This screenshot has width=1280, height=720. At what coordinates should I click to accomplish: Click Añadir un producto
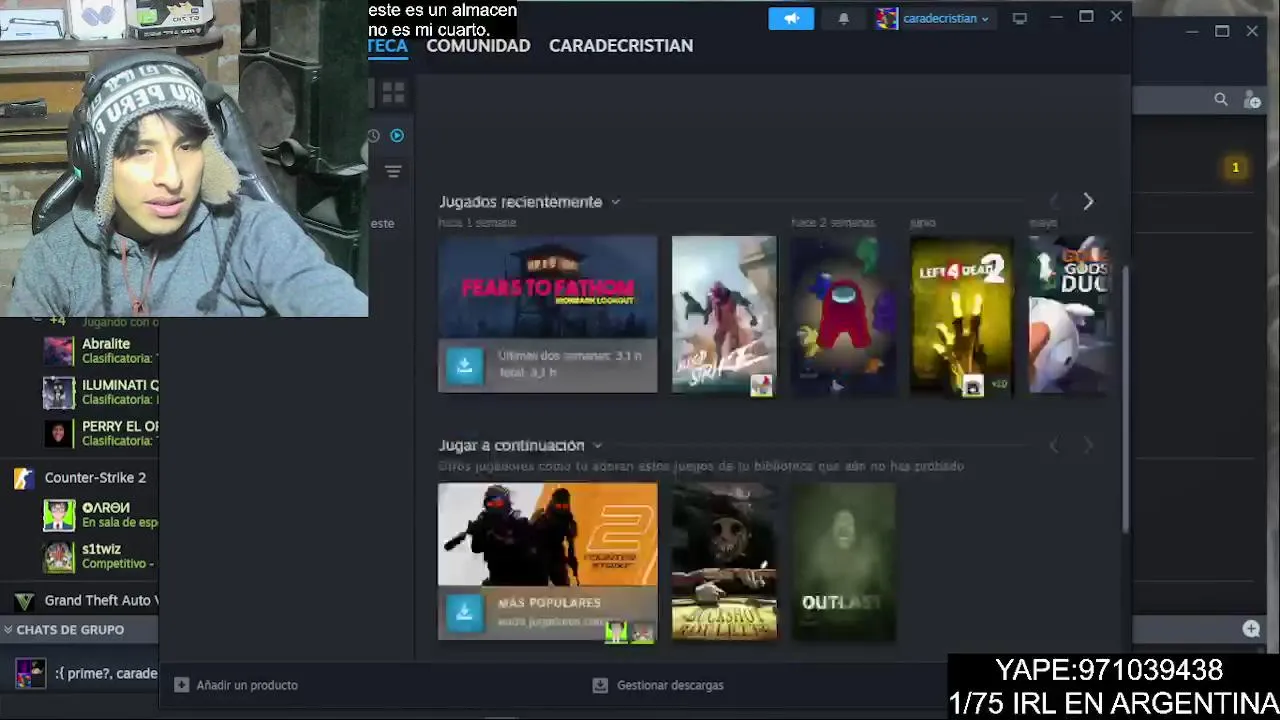point(247,685)
